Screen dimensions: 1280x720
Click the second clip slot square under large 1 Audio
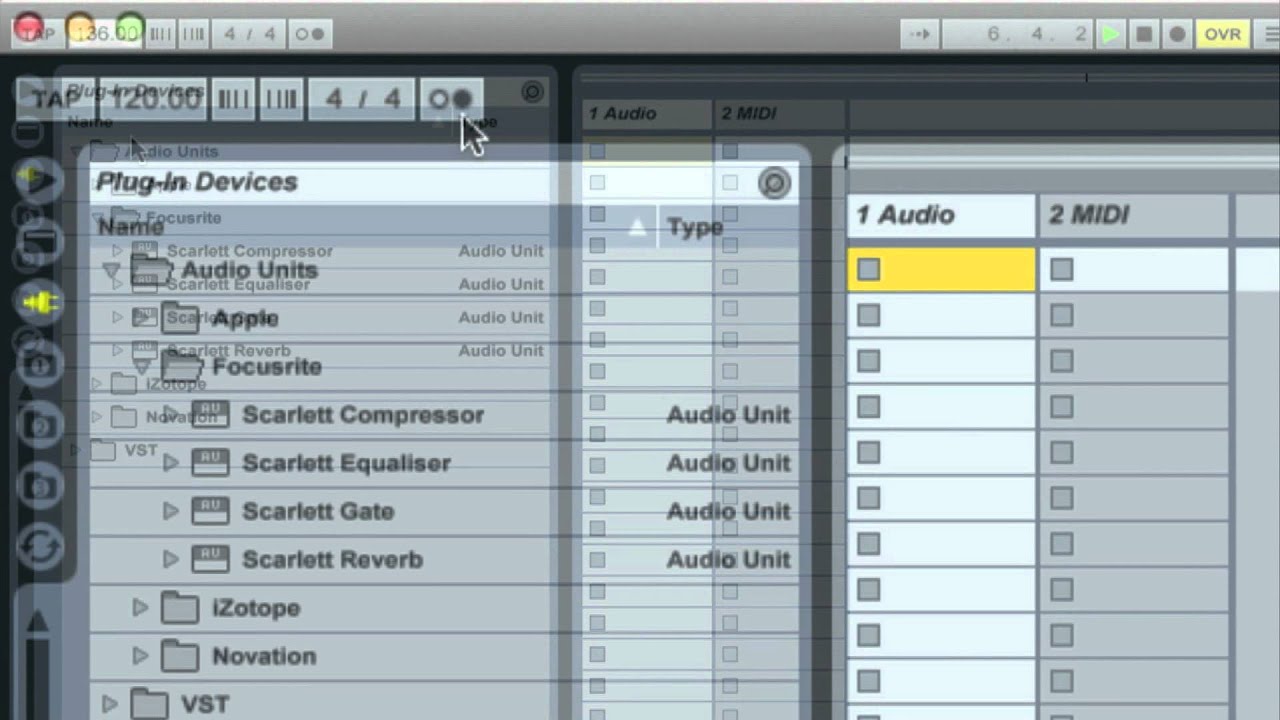868,316
